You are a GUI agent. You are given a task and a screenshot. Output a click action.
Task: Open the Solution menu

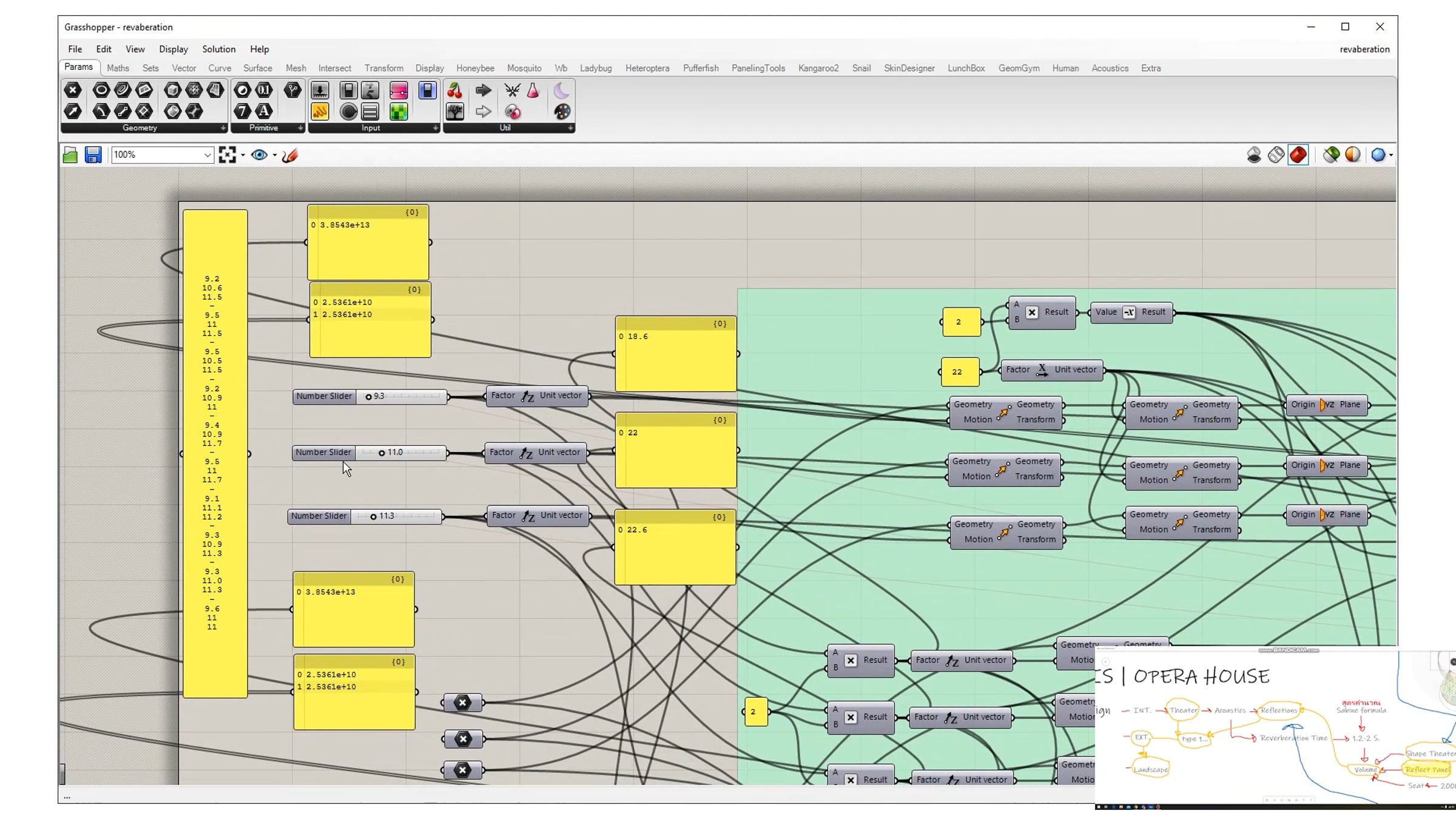pyautogui.click(x=218, y=49)
